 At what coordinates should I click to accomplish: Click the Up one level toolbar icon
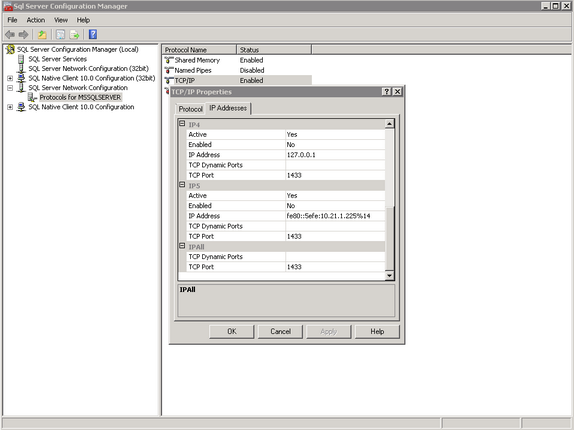42,35
